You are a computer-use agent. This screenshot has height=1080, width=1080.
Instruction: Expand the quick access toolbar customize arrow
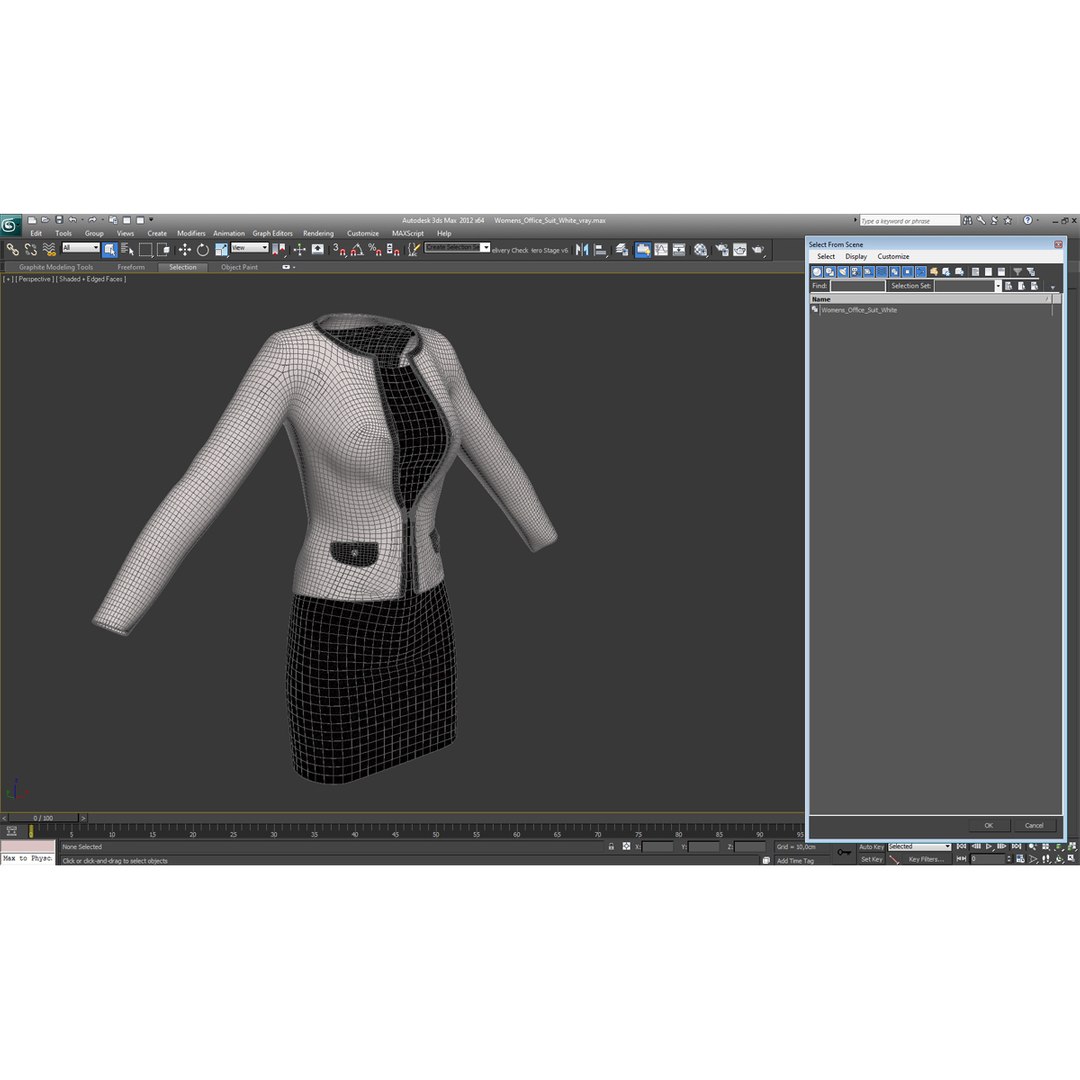[152, 220]
